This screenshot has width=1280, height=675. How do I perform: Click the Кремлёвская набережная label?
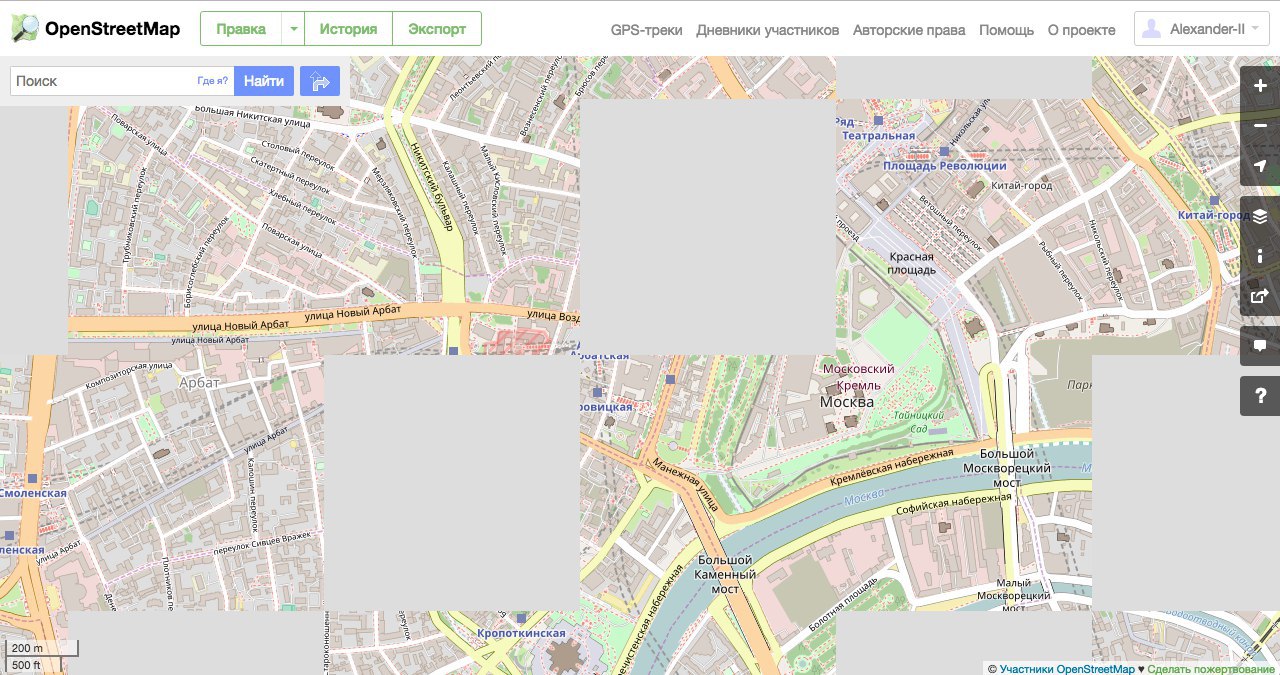point(893,468)
